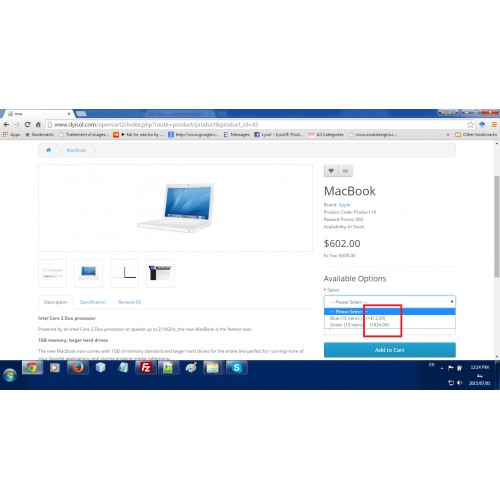Expand the Please Select options dropdown
500x500 pixels.
[390, 302]
